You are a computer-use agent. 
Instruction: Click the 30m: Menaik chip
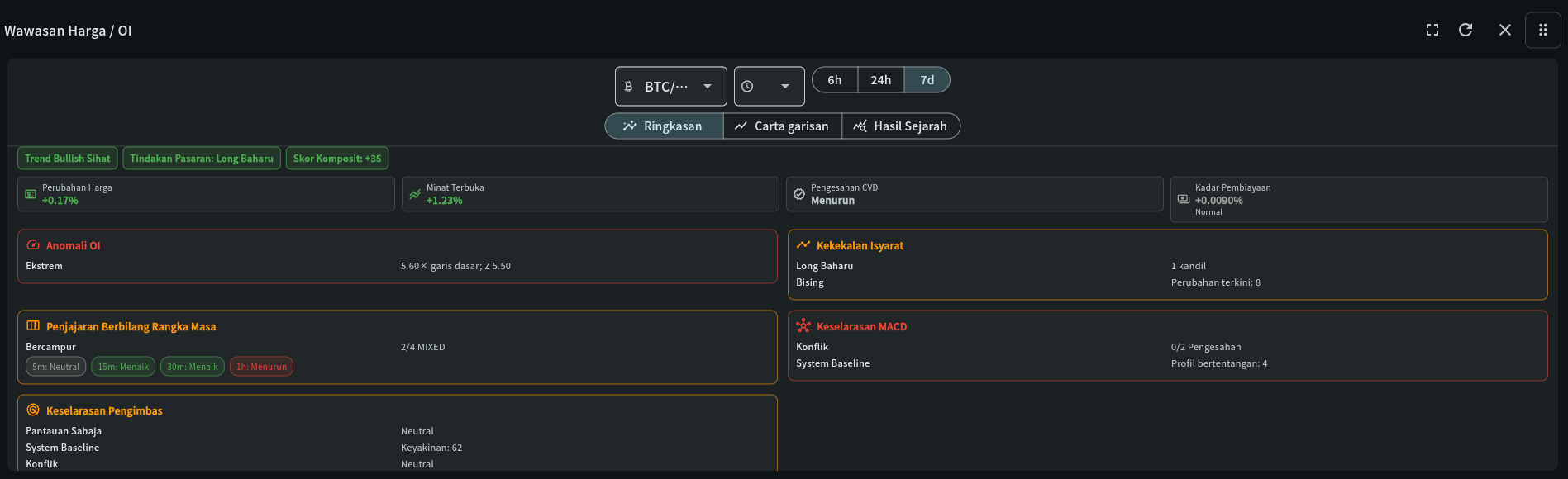tap(193, 367)
